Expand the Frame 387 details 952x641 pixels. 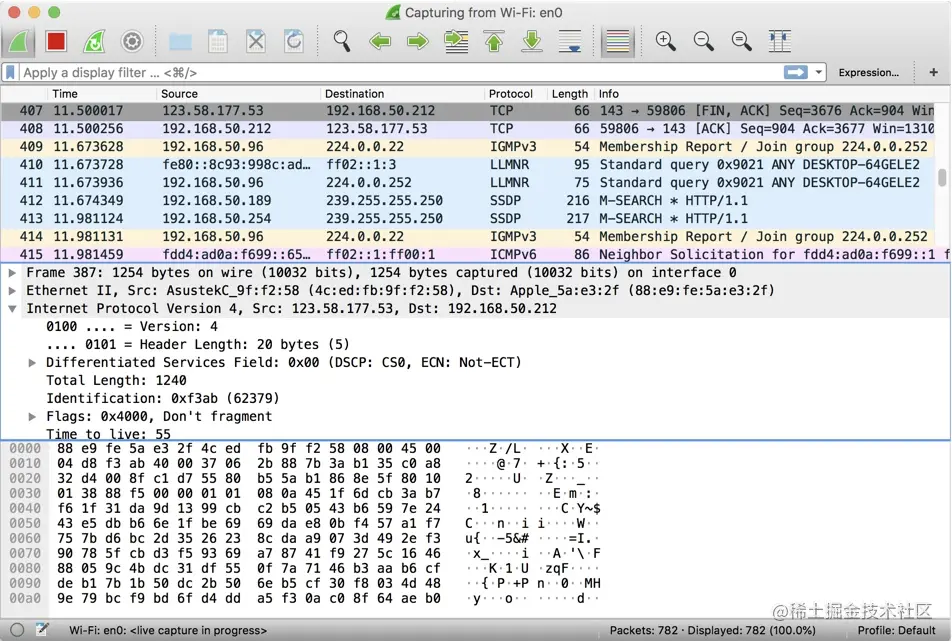12,273
